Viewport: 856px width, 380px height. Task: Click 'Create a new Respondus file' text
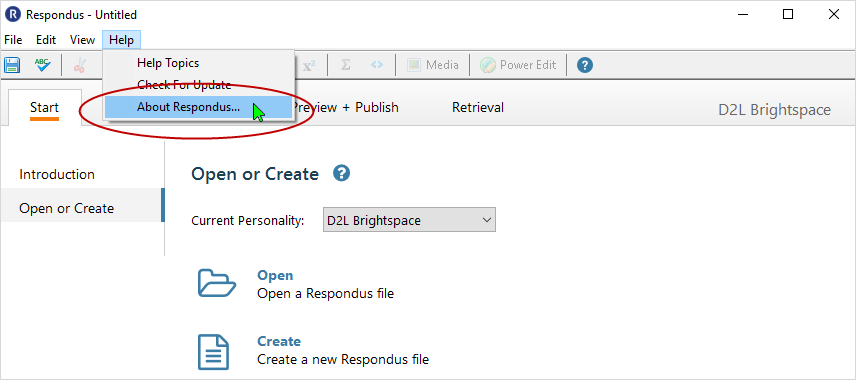343,359
